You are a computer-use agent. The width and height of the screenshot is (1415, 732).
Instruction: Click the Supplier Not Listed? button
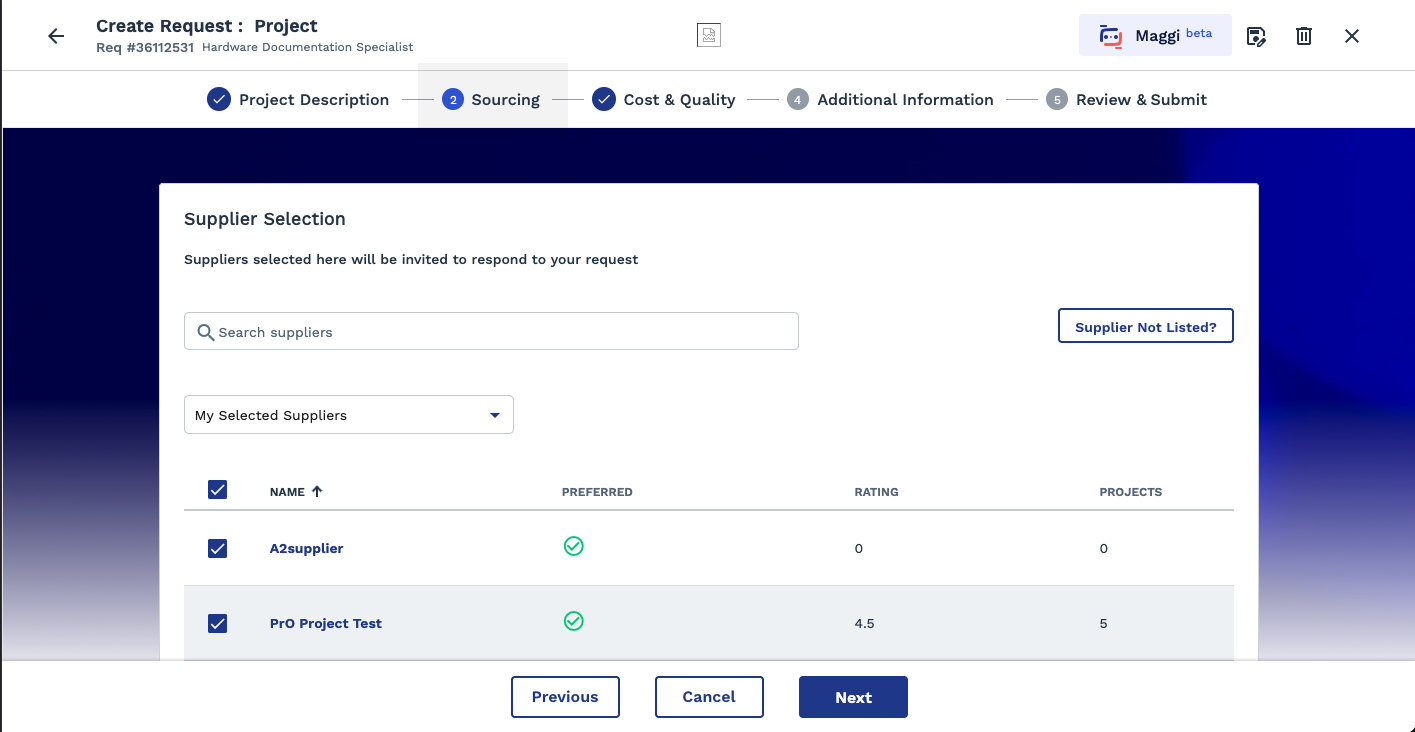[x=1145, y=326]
